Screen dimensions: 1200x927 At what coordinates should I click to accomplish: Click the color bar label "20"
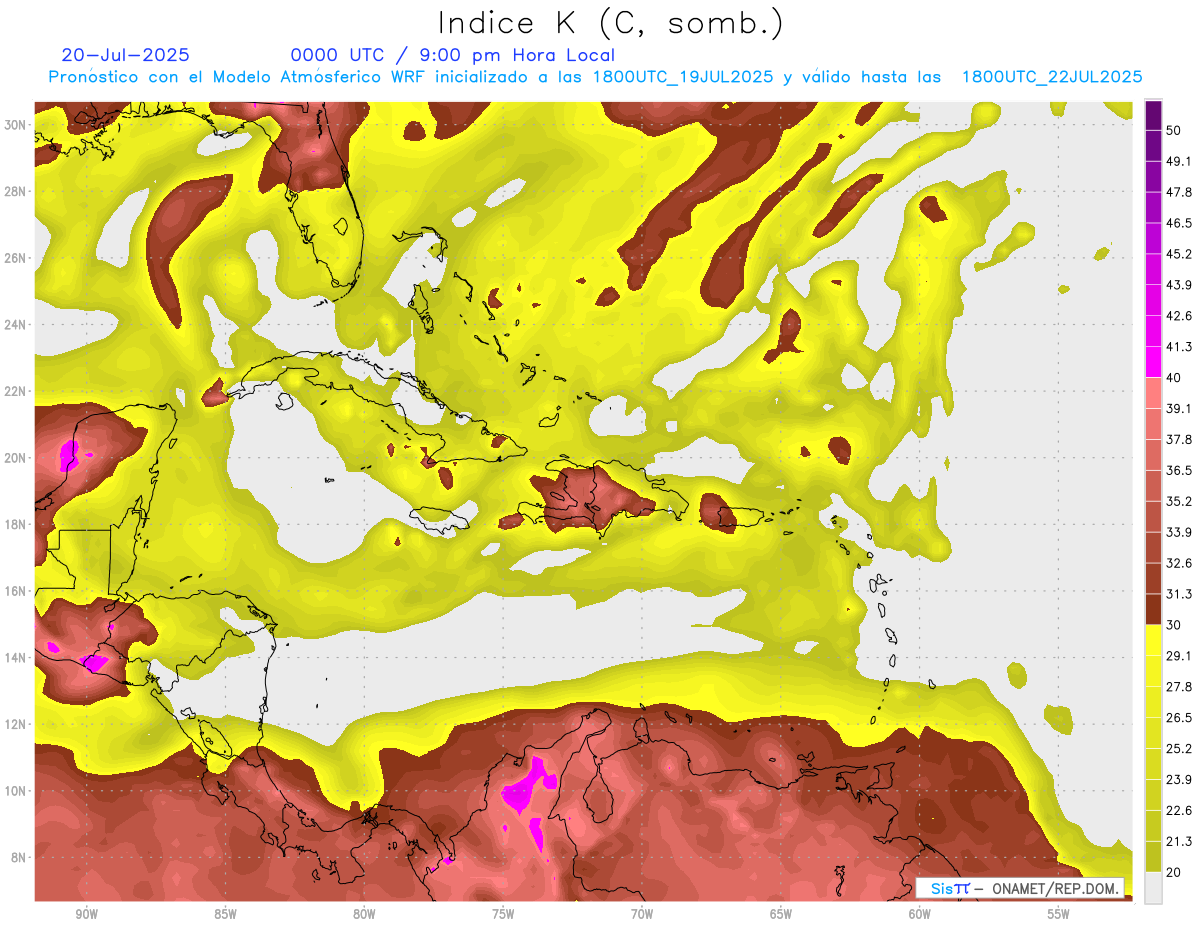point(1176,872)
